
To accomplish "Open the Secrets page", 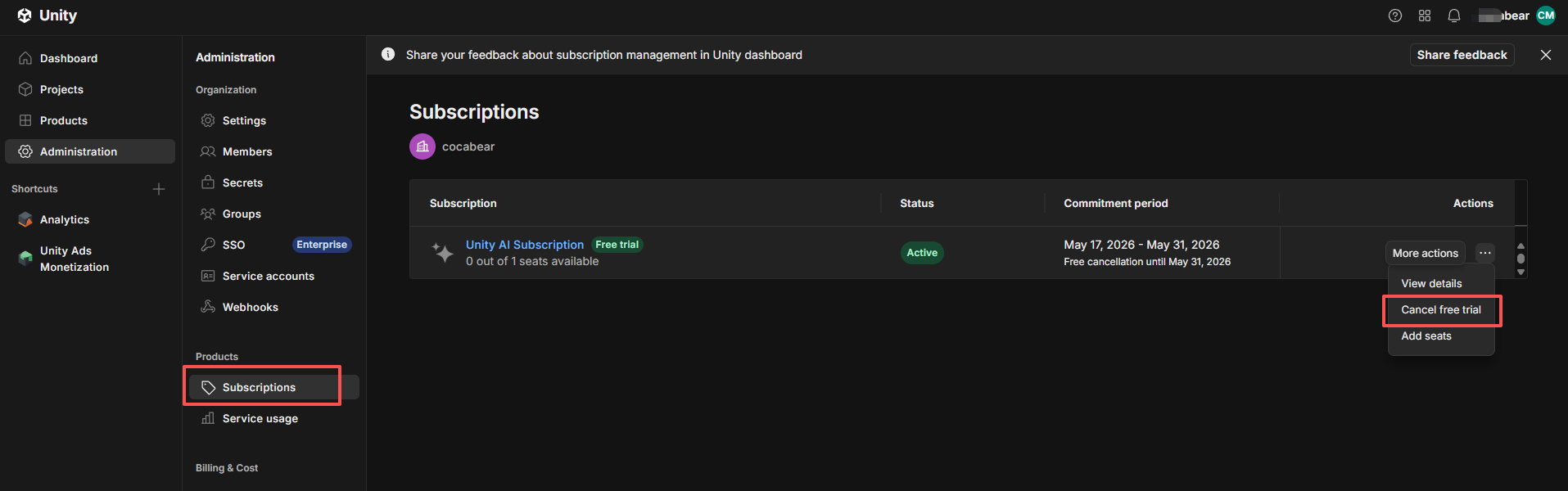I will [x=273, y=182].
